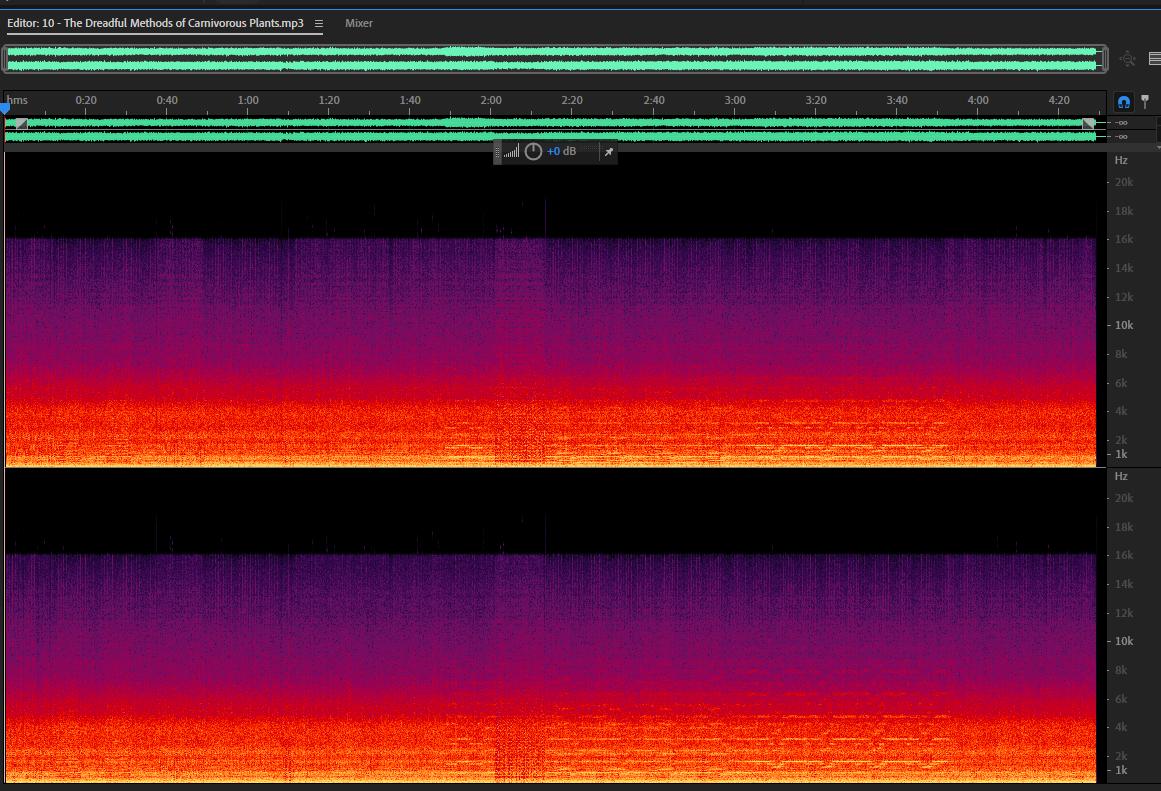Click the zoom navigator bar's right edge handle

click(1104, 59)
